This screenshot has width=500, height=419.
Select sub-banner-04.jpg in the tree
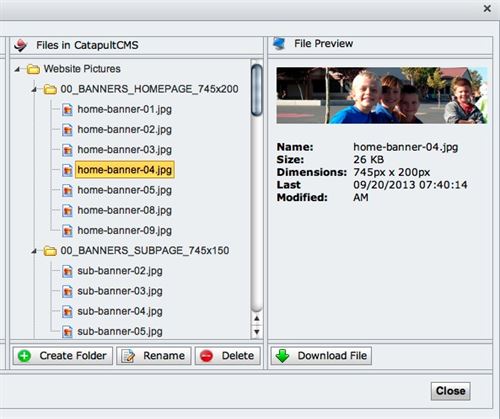pyautogui.click(x=120, y=311)
